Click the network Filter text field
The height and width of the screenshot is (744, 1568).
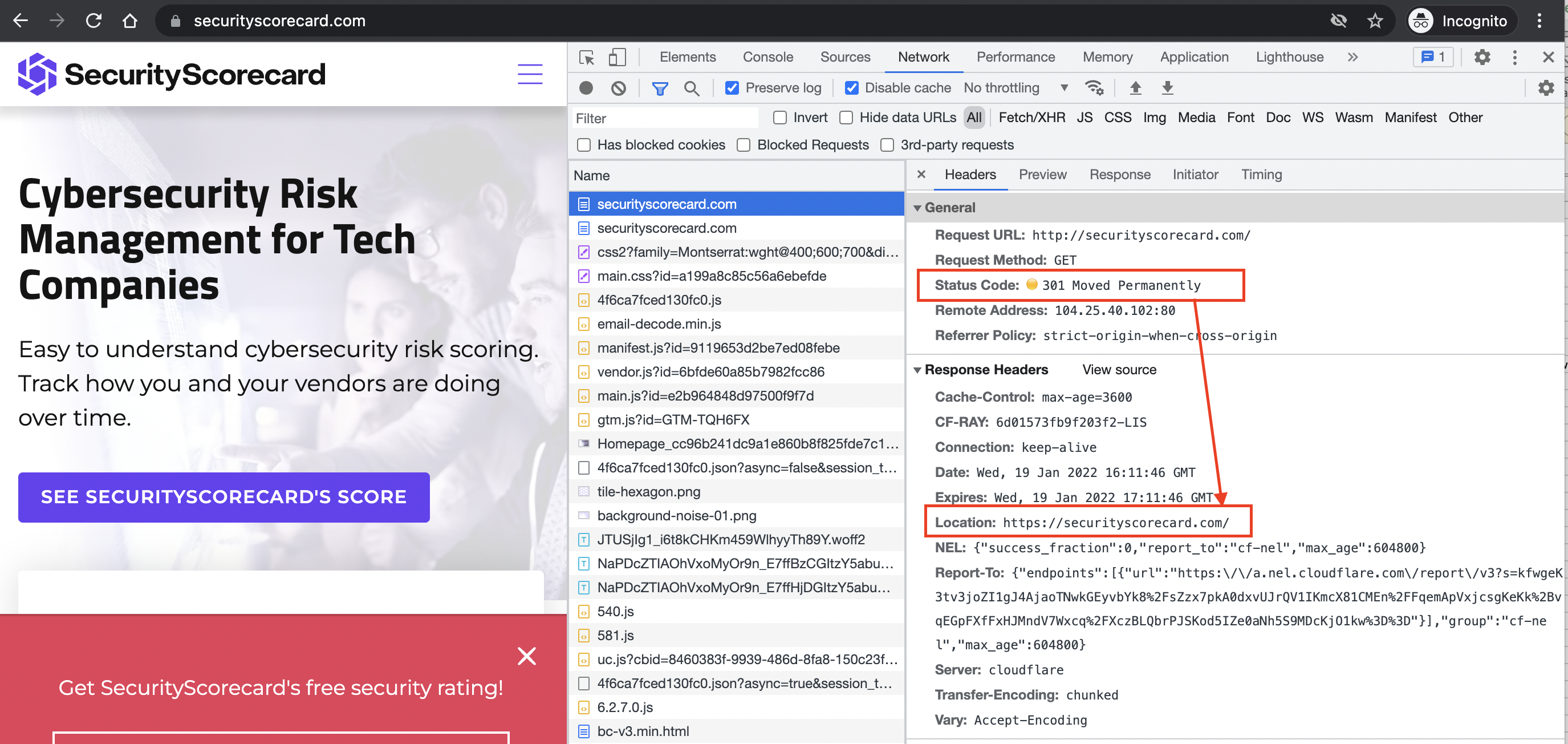[665, 118]
